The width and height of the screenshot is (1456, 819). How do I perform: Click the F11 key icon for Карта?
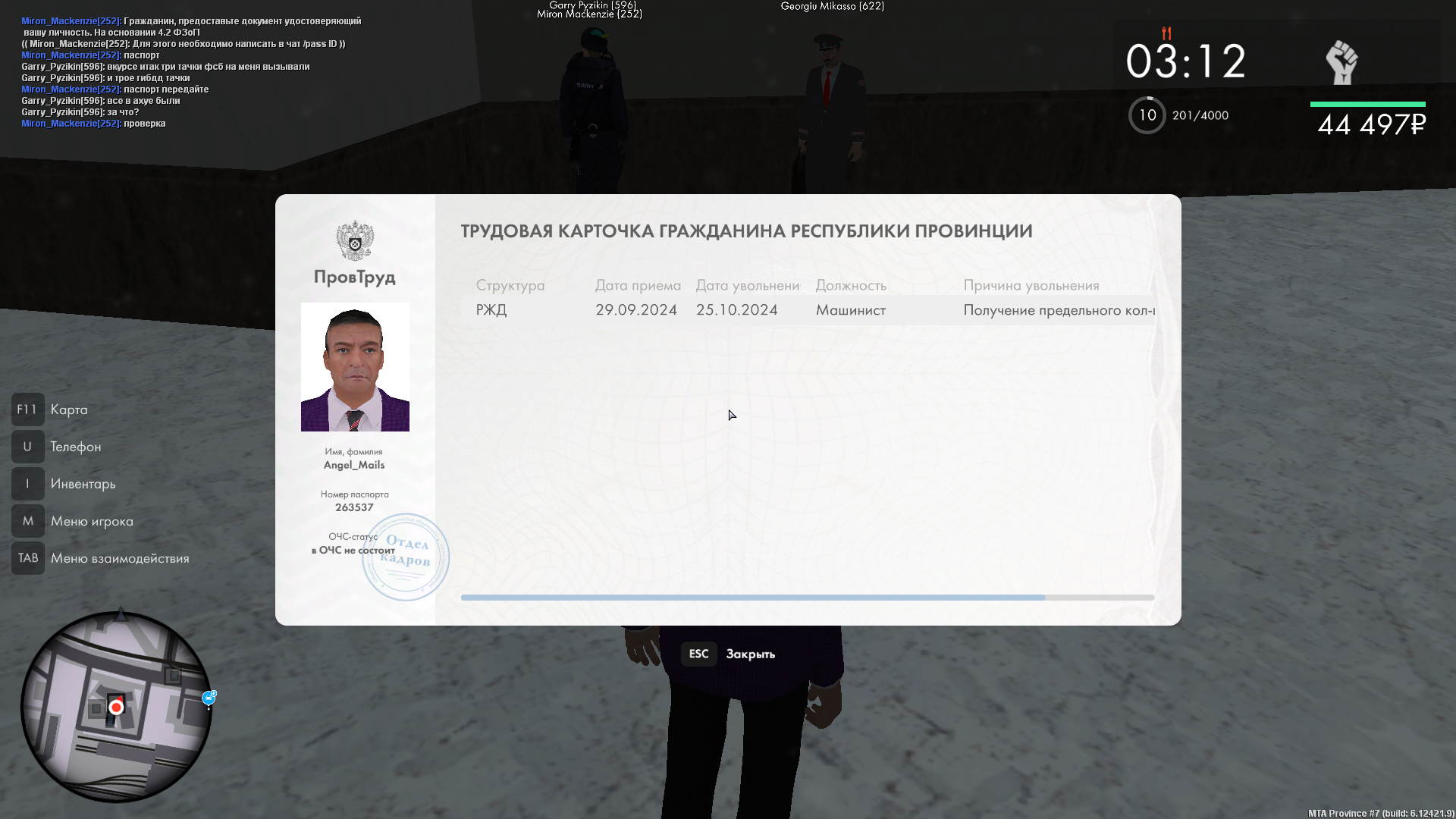click(27, 409)
